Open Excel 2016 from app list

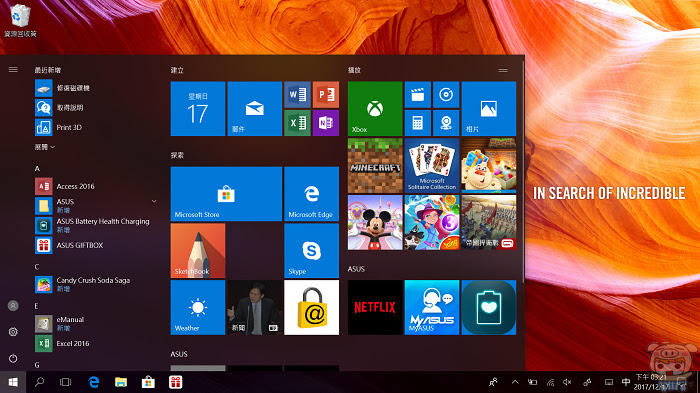[96, 343]
